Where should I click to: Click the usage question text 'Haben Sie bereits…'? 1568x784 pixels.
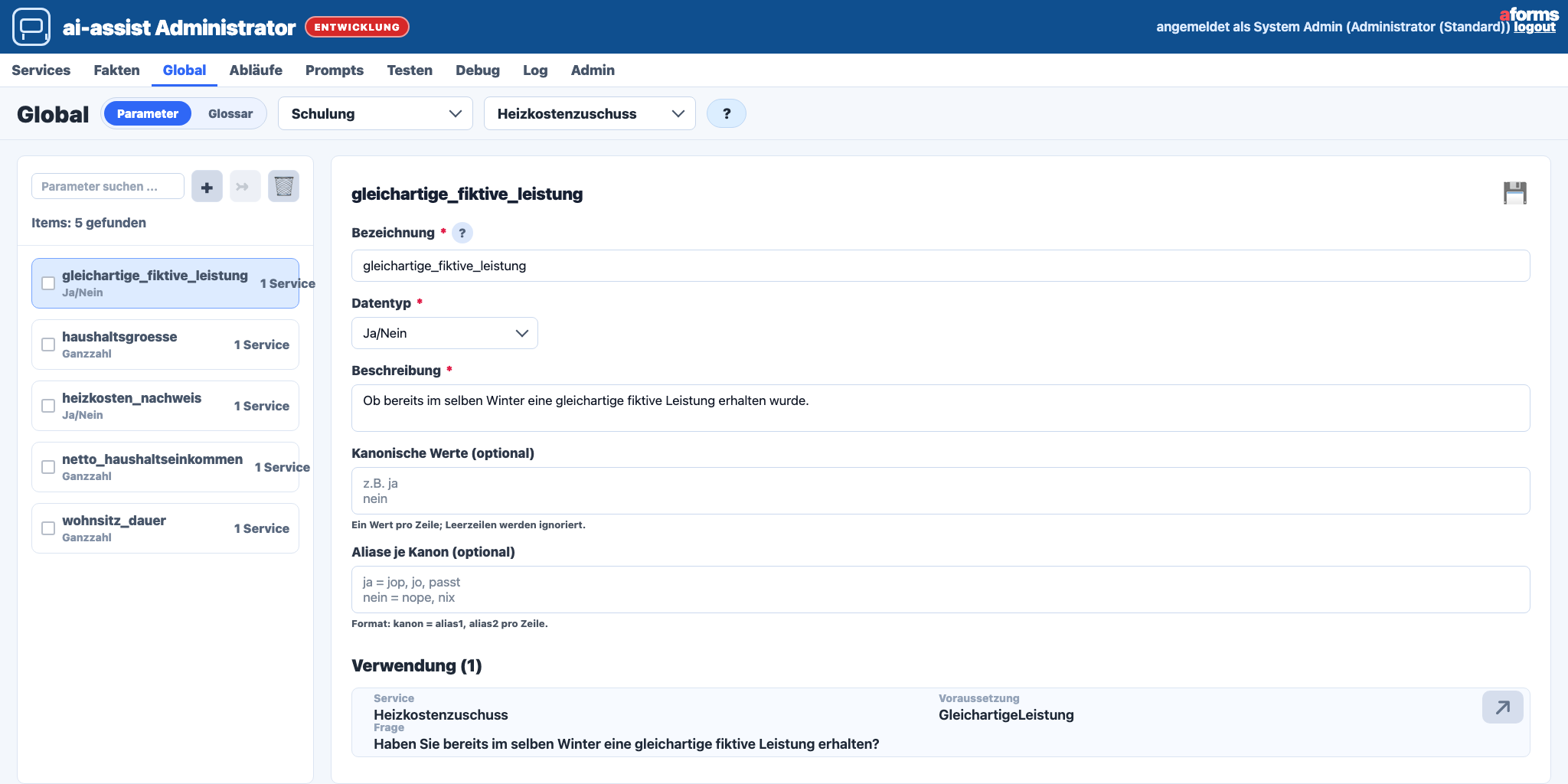point(626,744)
